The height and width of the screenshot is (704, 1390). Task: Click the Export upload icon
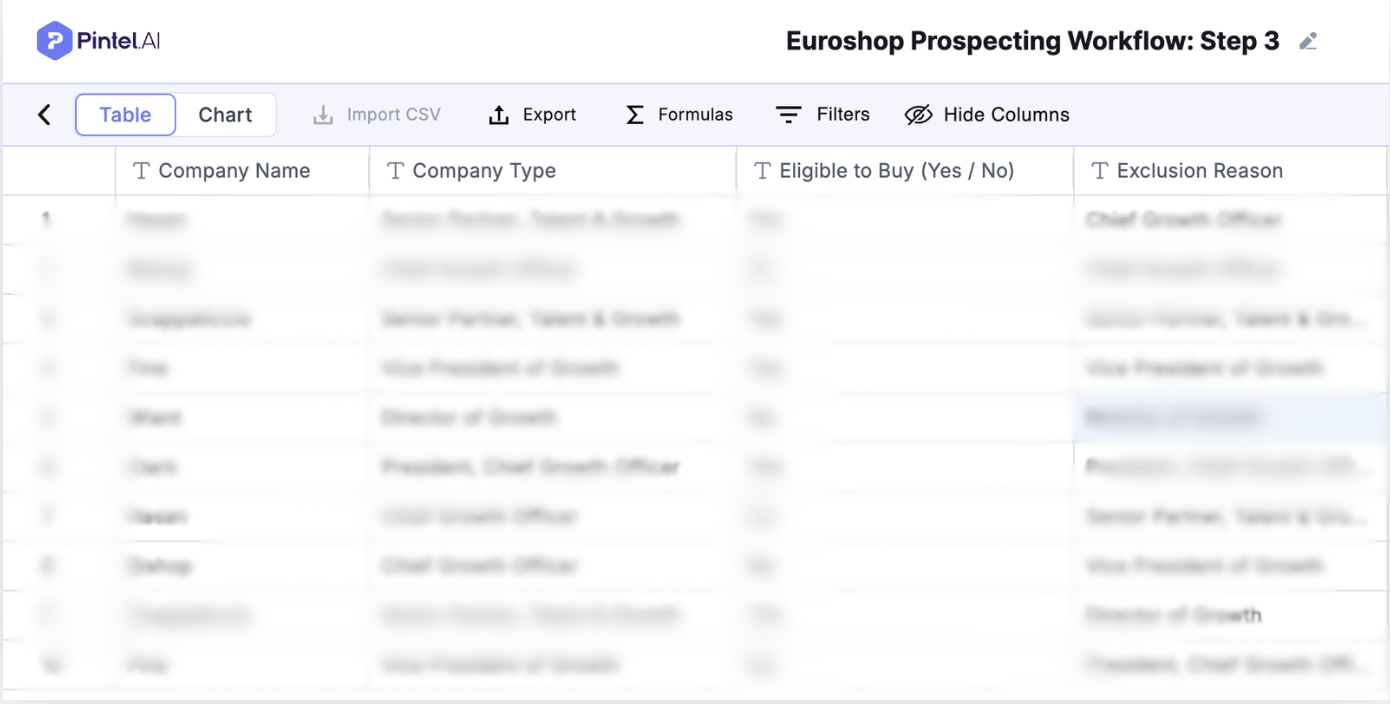coord(499,115)
